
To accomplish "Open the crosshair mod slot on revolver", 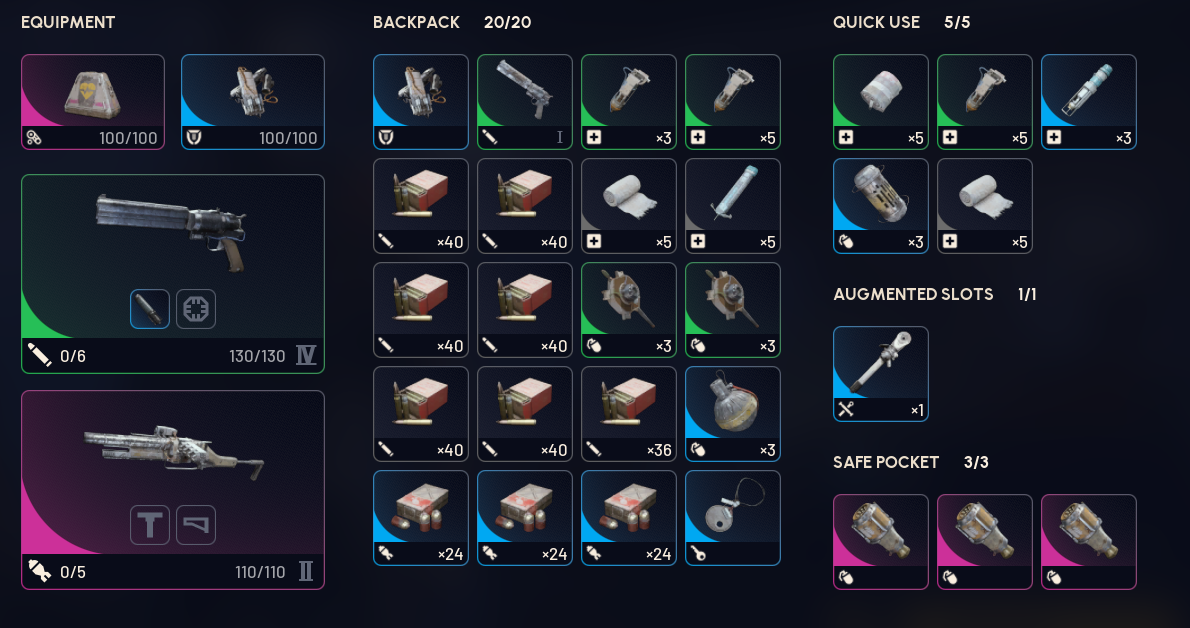I will point(196,309).
